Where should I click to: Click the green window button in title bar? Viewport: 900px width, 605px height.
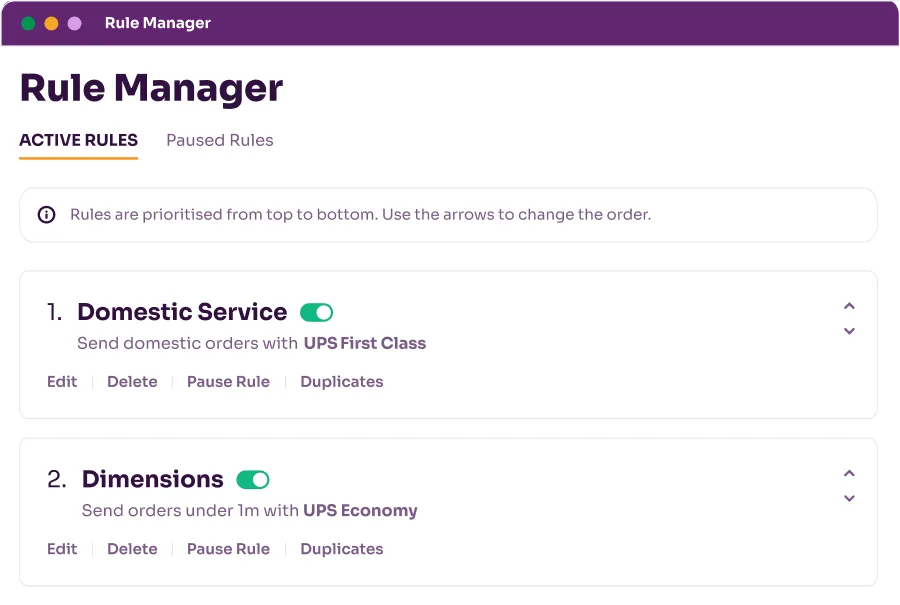coord(28,24)
